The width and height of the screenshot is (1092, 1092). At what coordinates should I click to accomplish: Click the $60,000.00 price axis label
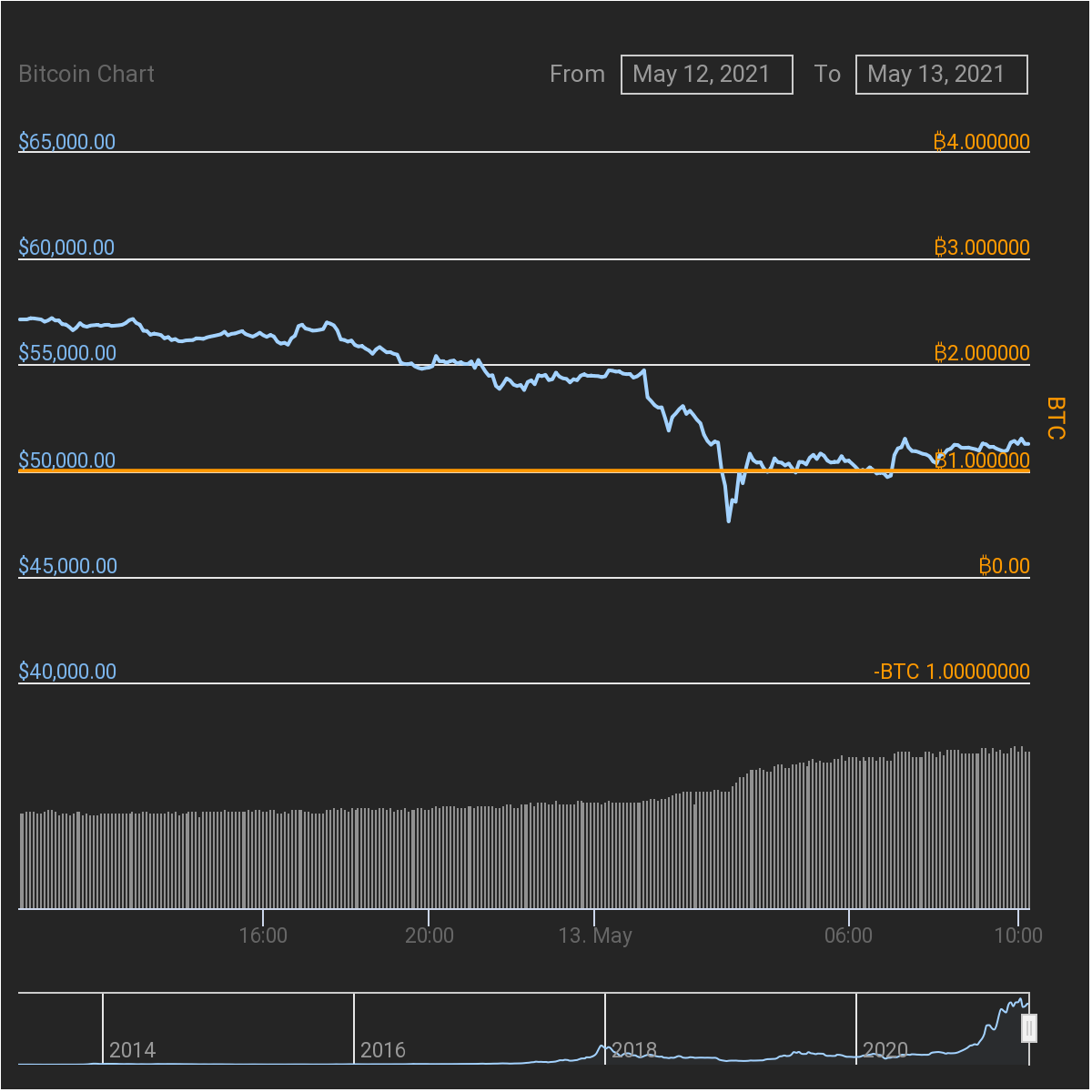point(67,248)
